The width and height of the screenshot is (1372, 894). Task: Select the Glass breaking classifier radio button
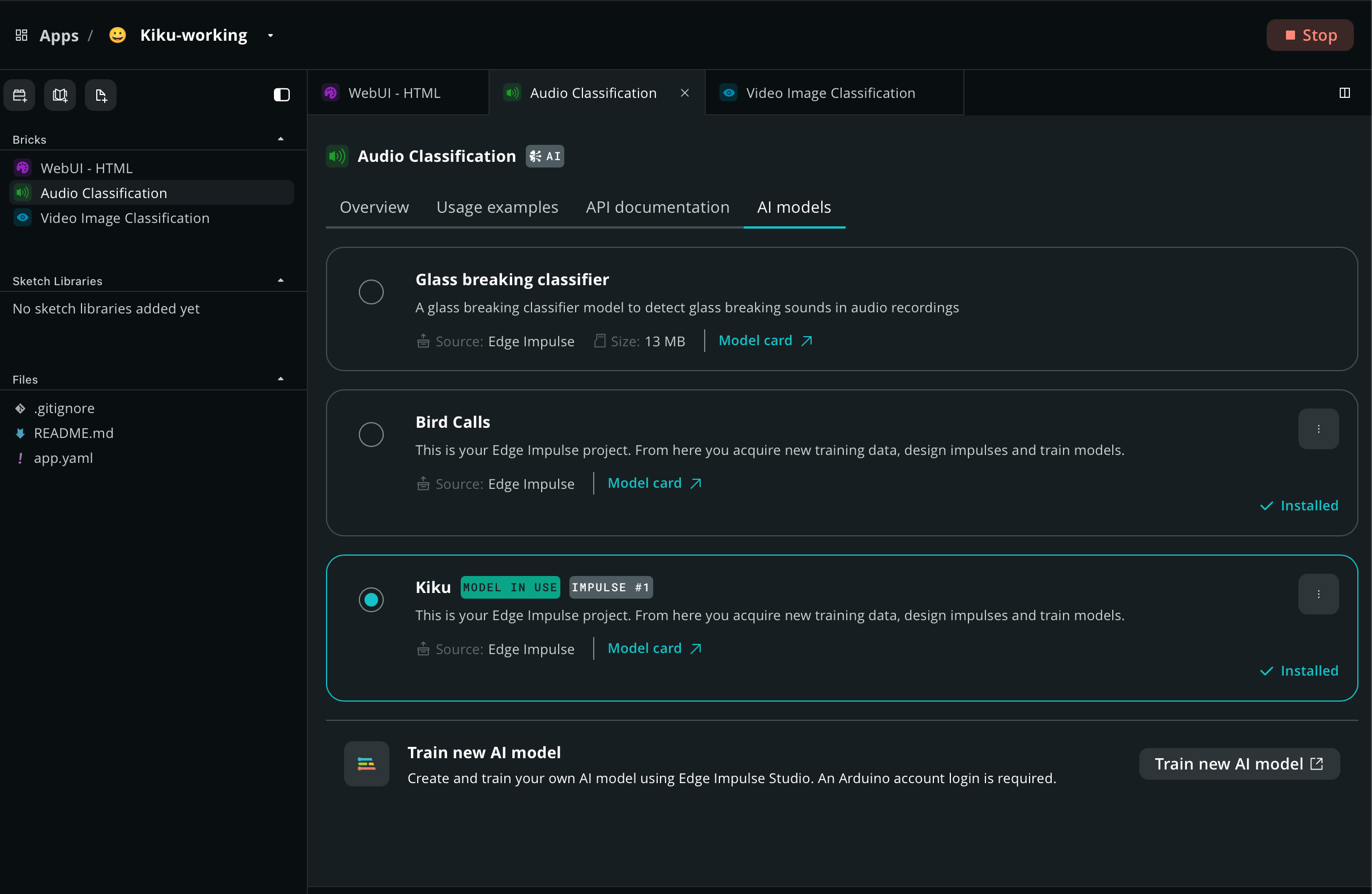coord(371,292)
